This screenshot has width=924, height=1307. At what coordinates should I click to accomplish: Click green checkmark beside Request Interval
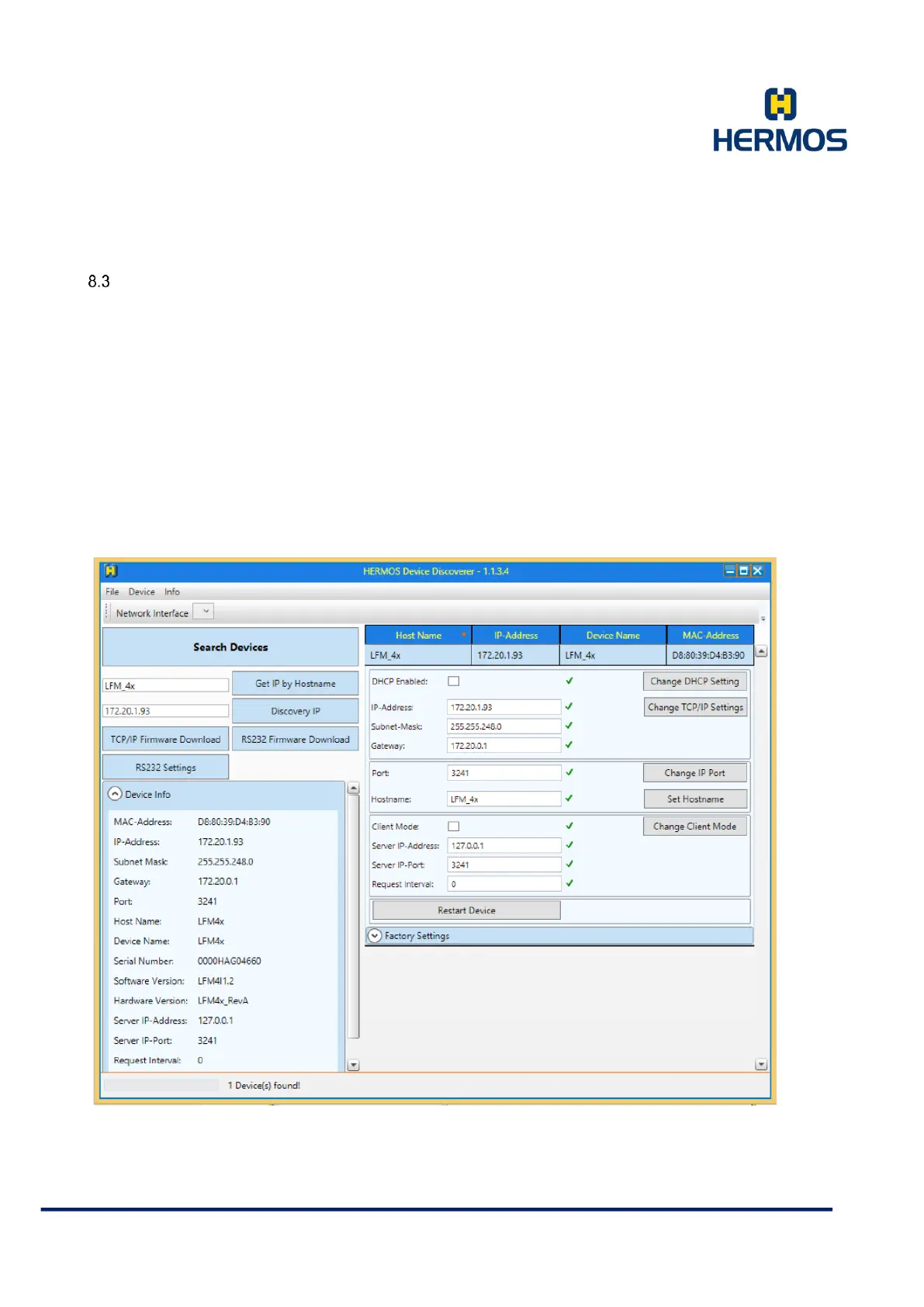point(569,882)
